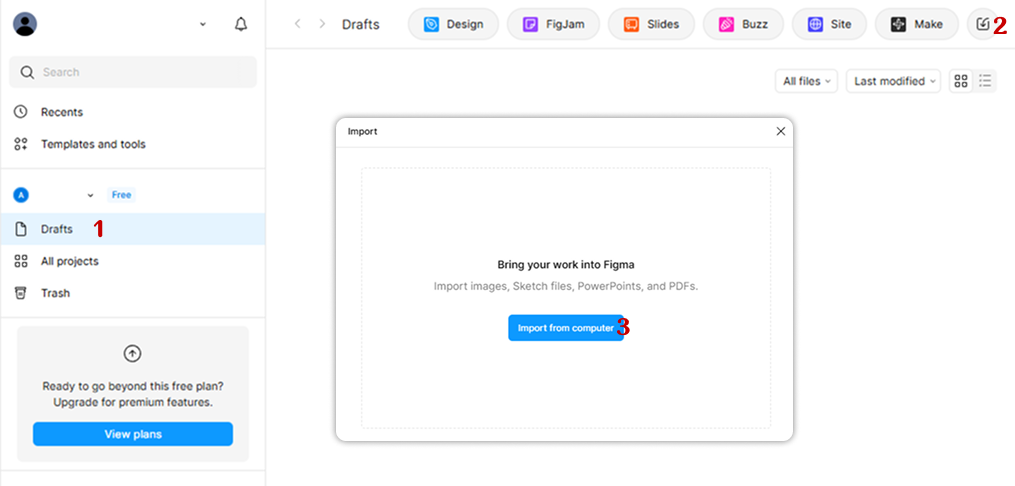
Task: Click the Trash bin icon
Action: point(21,293)
